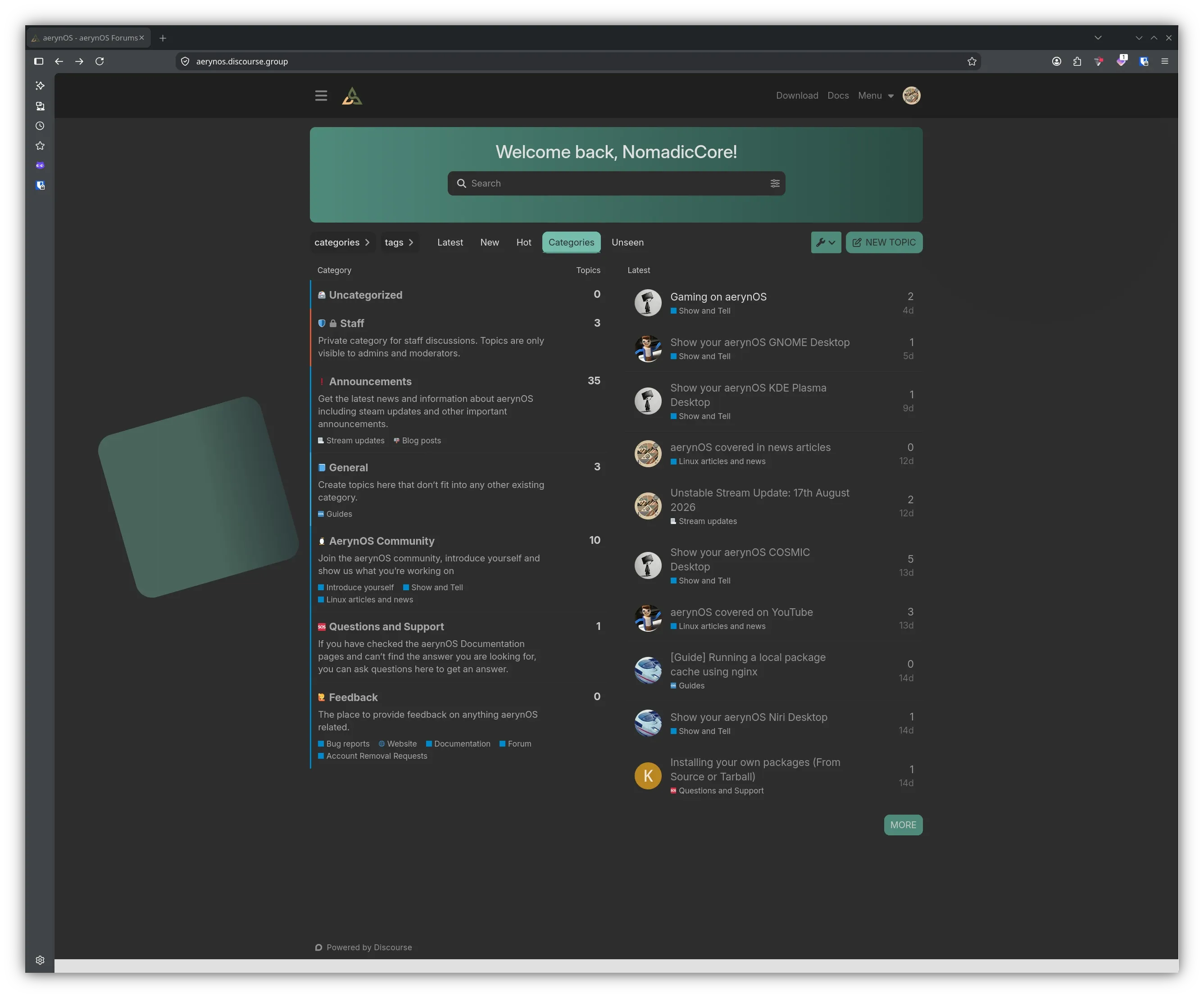
Task: Open new browser tab
Action: [163, 38]
